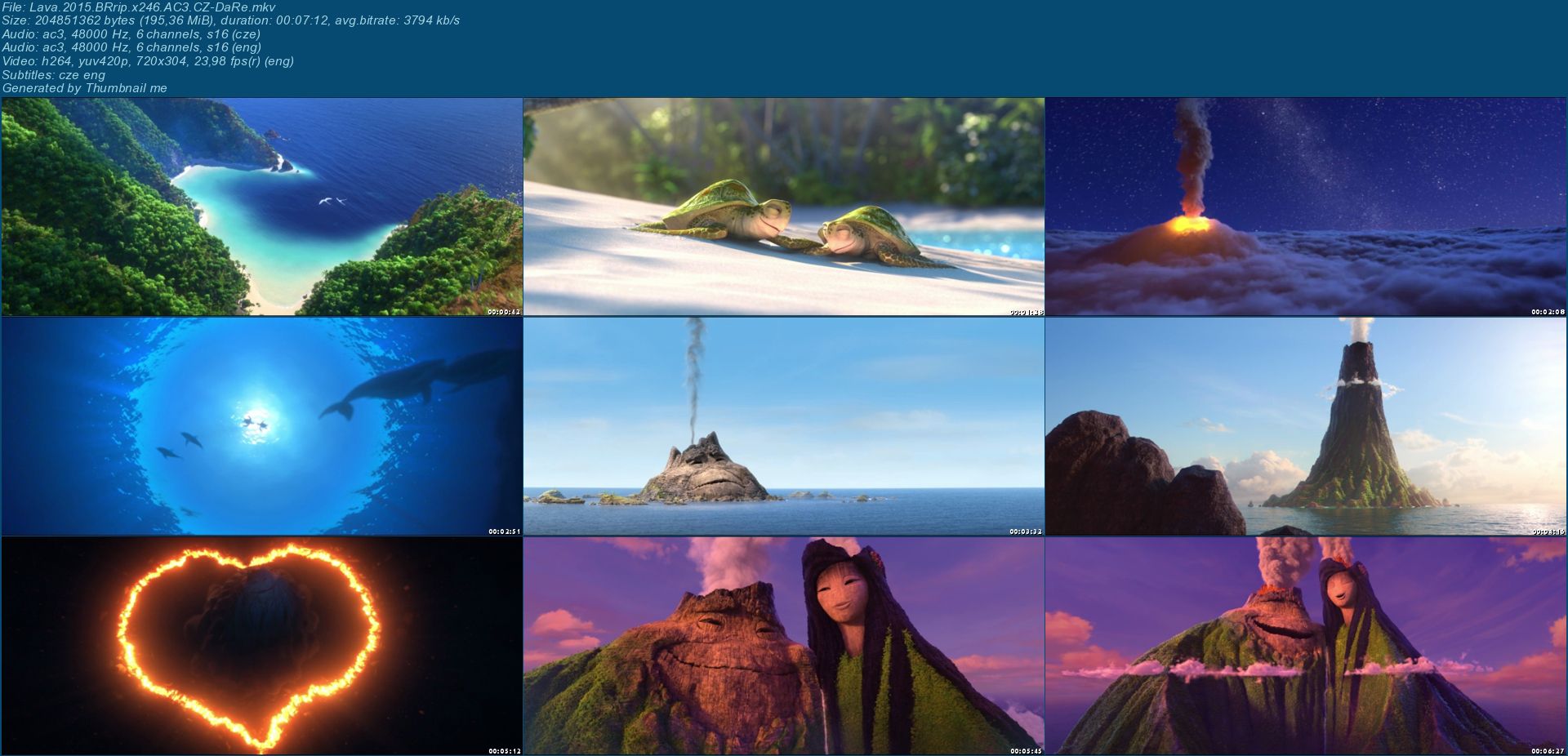Click the h264 video info line

147,61
